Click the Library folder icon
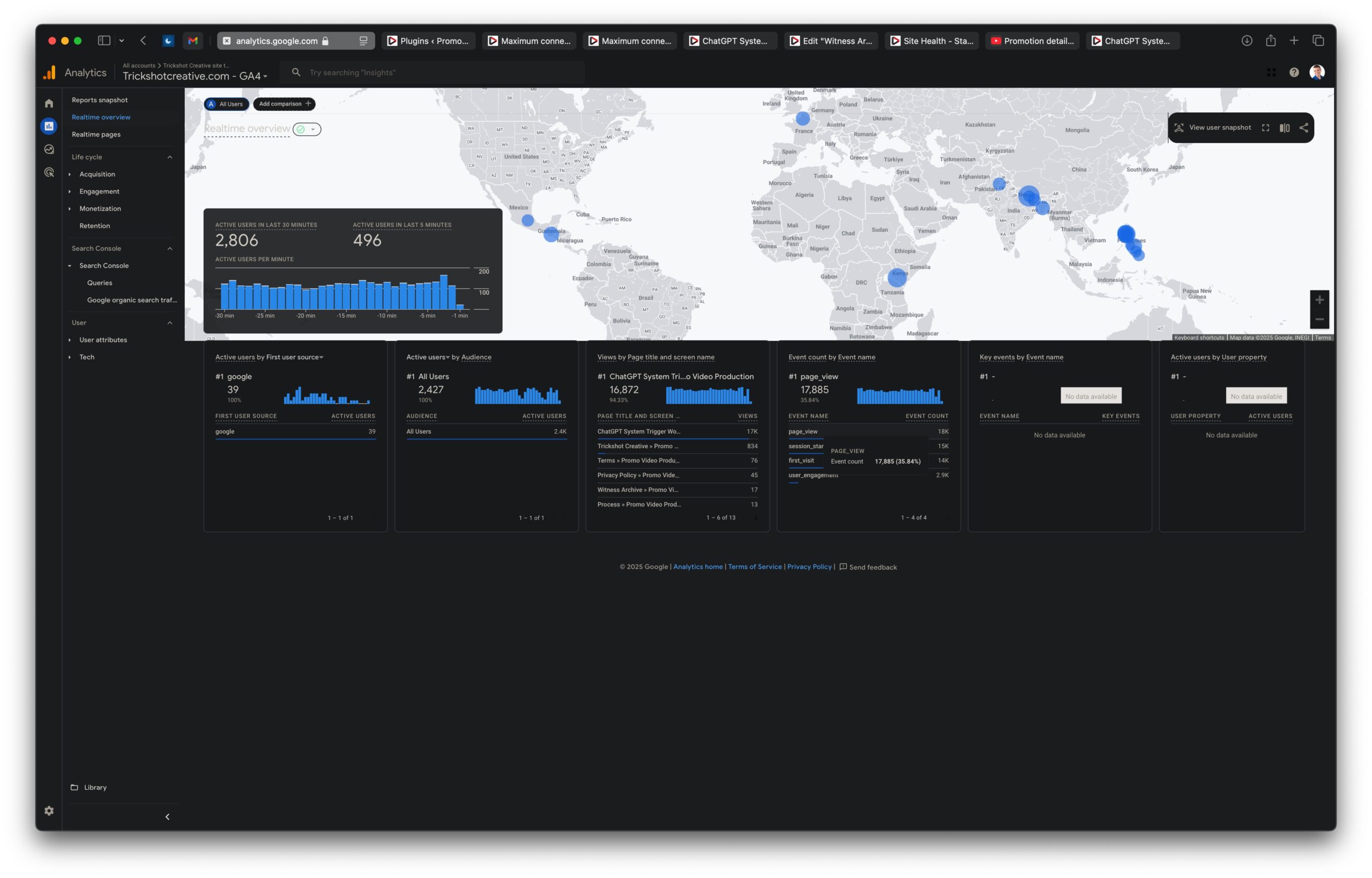The image size is (1372, 878). click(x=74, y=787)
